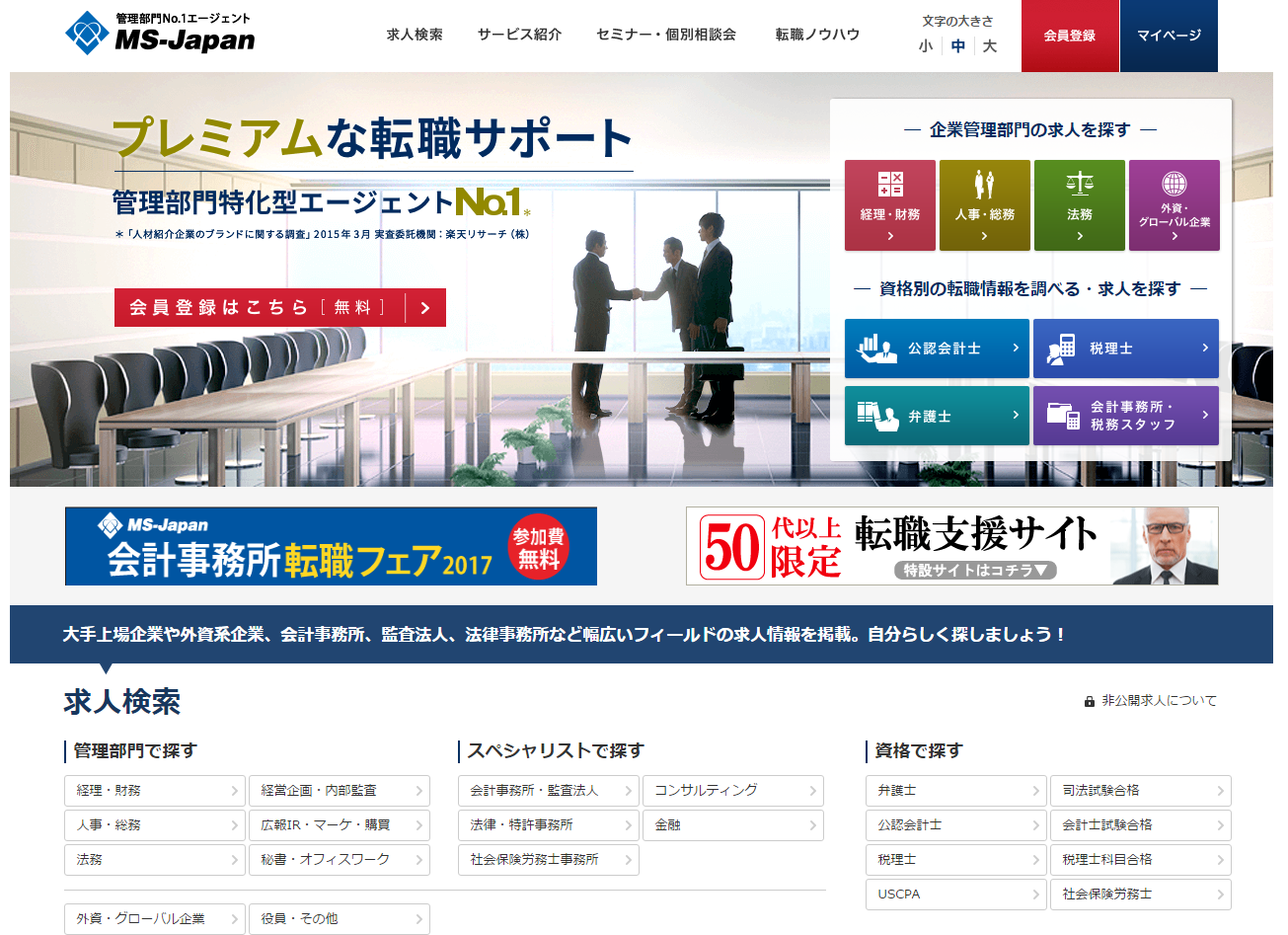This screenshot has width=1288, height=935.
Task: Click the MS-Japan logo
Action: [x=160, y=33]
